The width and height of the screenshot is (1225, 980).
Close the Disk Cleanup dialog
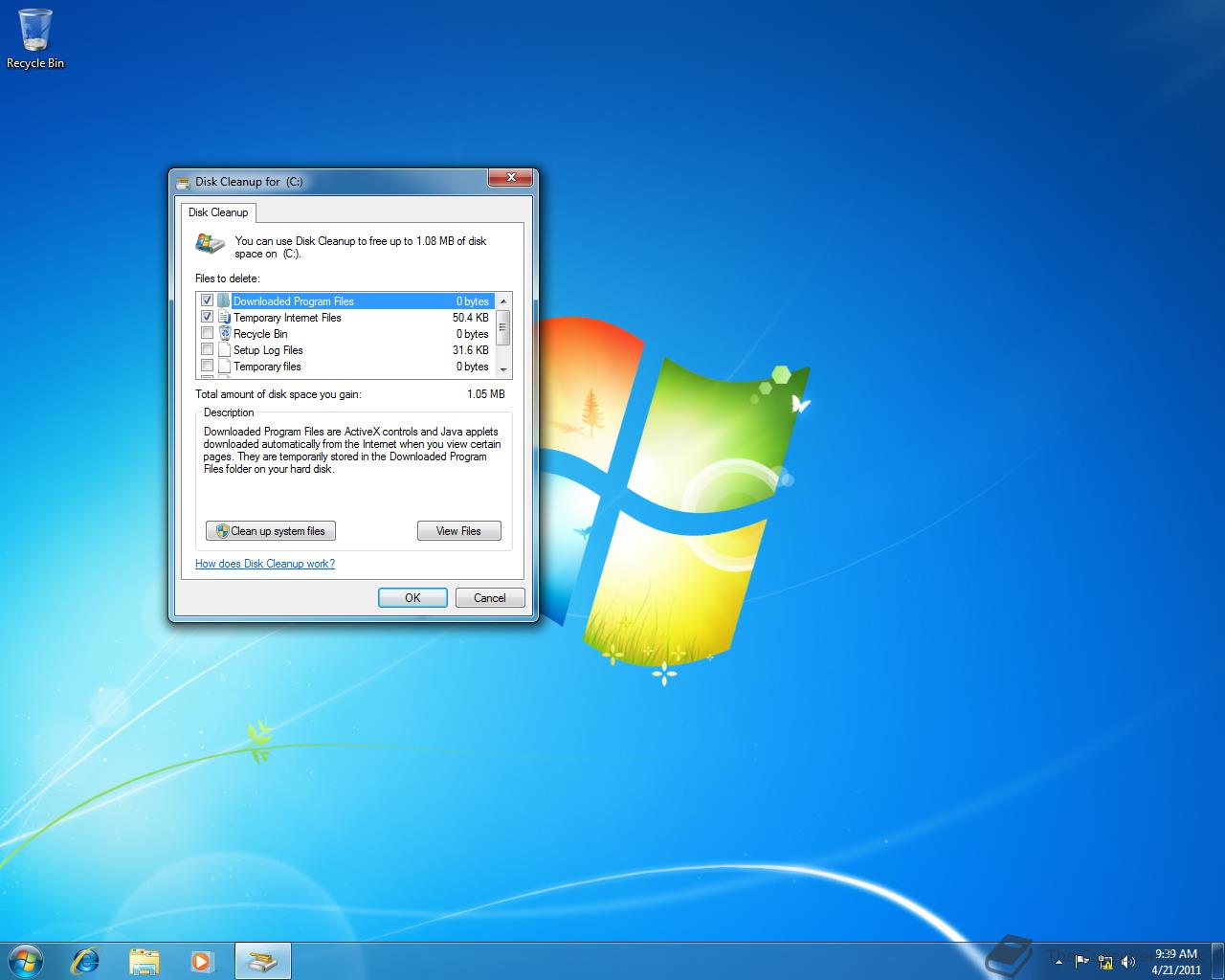tap(511, 178)
